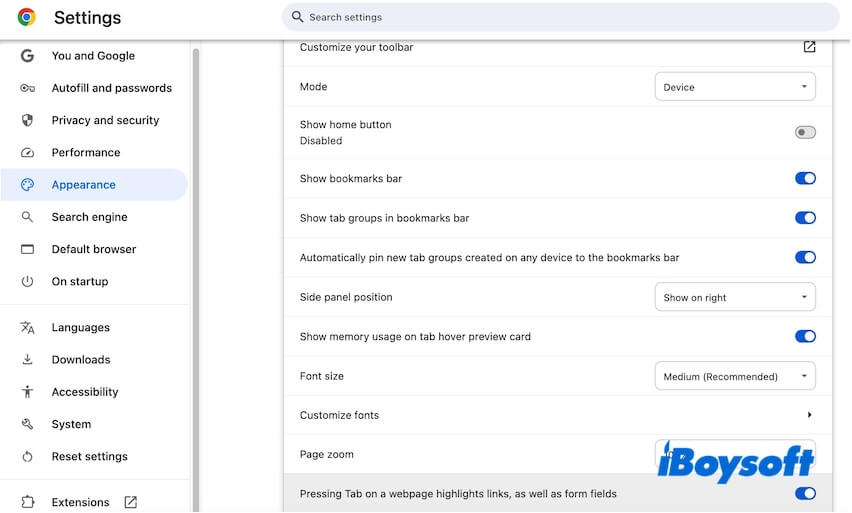Open Customize your toolbar external link icon
The image size is (852, 513).
(809, 47)
